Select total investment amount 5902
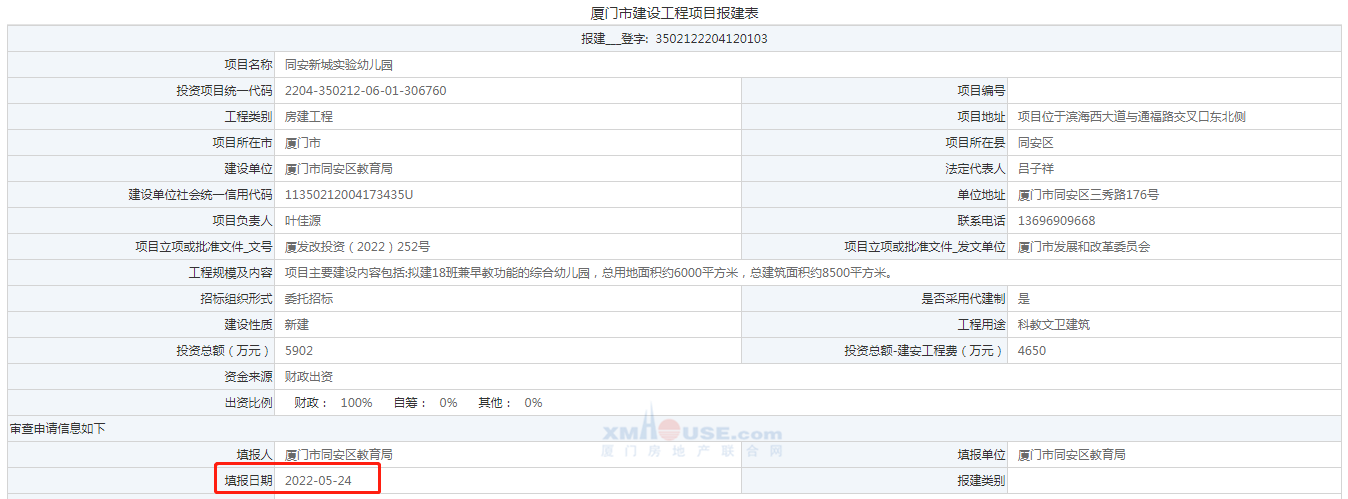 point(299,351)
